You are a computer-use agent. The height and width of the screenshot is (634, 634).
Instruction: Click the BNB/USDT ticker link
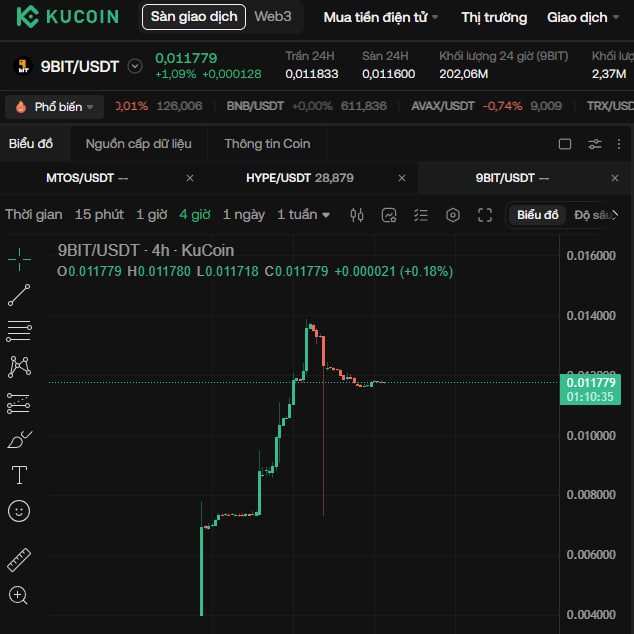(255, 106)
